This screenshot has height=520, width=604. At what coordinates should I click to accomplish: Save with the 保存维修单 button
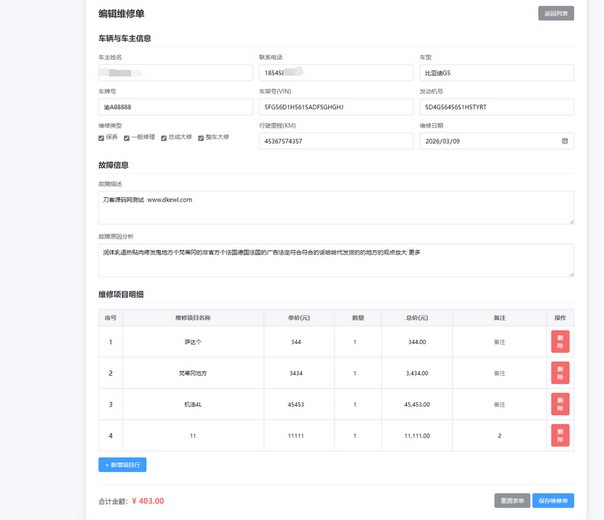coord(553,500)
